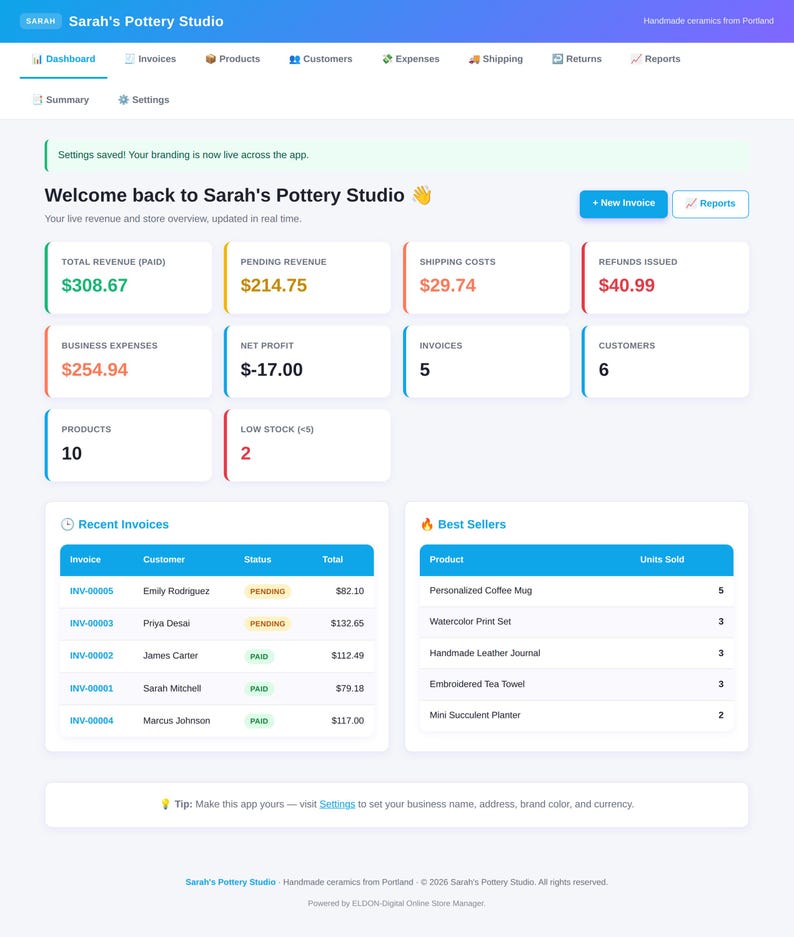
Task: Click the Dashboard bar chart icon
Action: click(37, 59)
